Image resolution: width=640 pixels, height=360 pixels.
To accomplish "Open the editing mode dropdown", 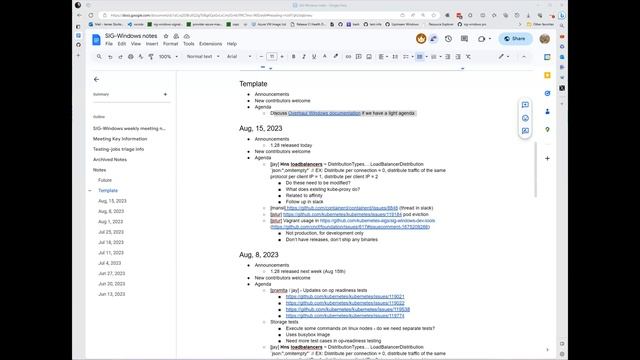I will pyautogui.click(x=504, y=57).
